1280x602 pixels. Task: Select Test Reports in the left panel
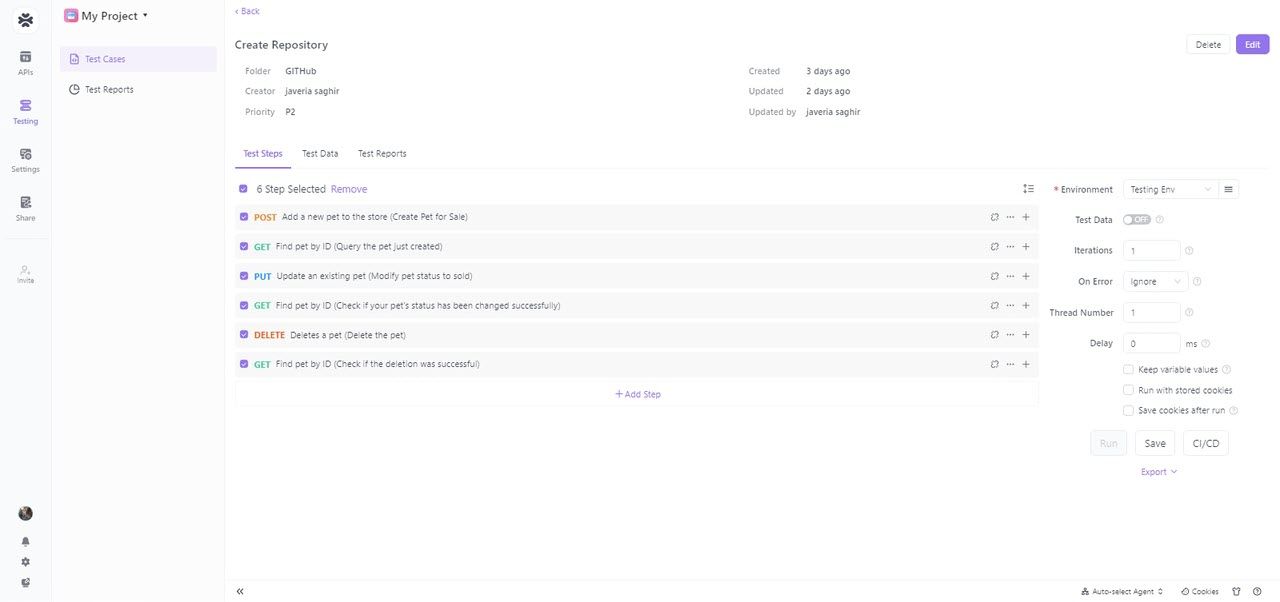click(138, 90)
